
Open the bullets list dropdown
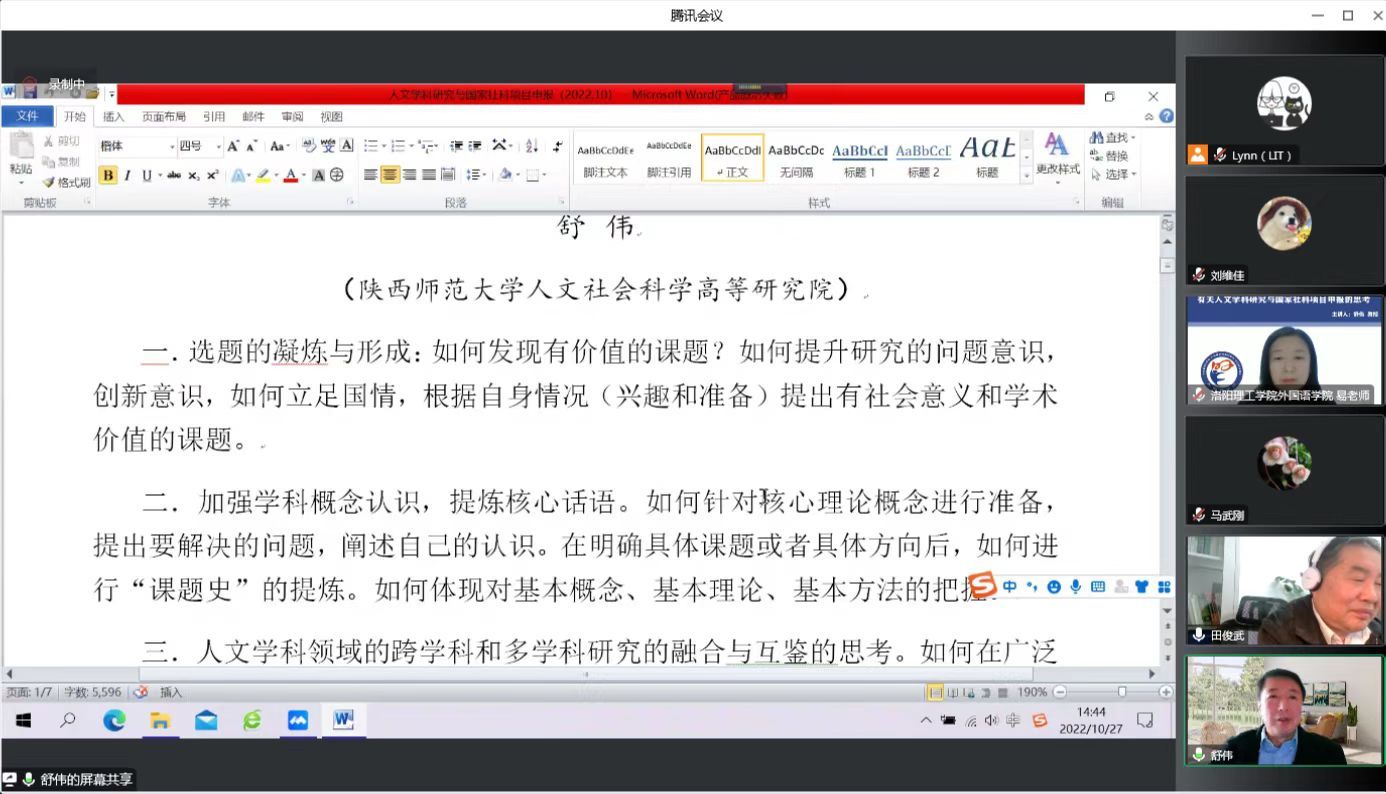click(385, 146)
